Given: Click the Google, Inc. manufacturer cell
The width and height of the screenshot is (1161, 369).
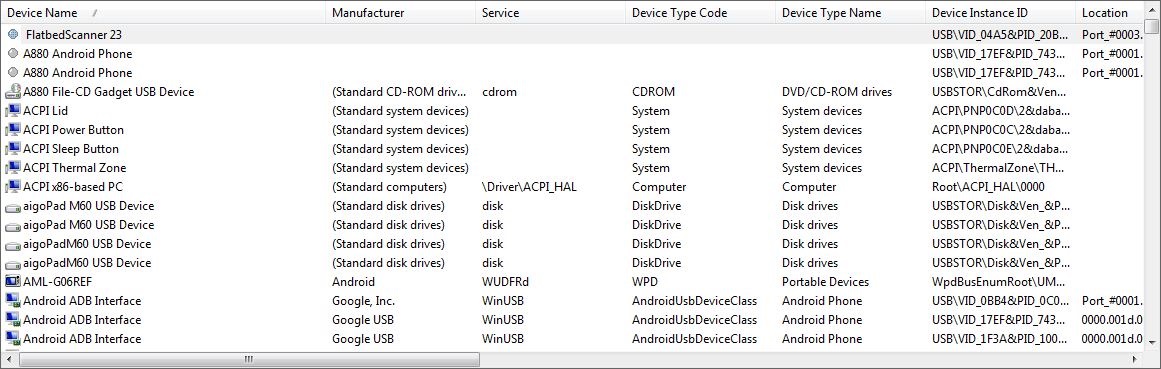Looking at the screenshot, I should point(364,301).
